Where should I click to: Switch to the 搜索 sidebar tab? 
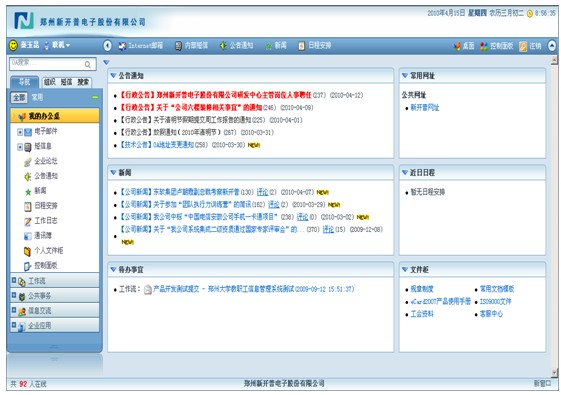83,82
